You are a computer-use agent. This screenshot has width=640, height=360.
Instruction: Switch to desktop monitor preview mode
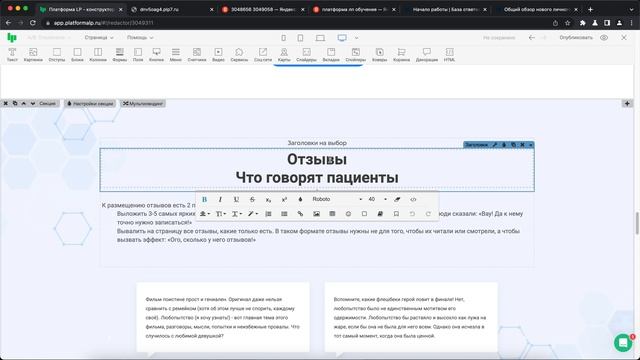click(342, 38)
